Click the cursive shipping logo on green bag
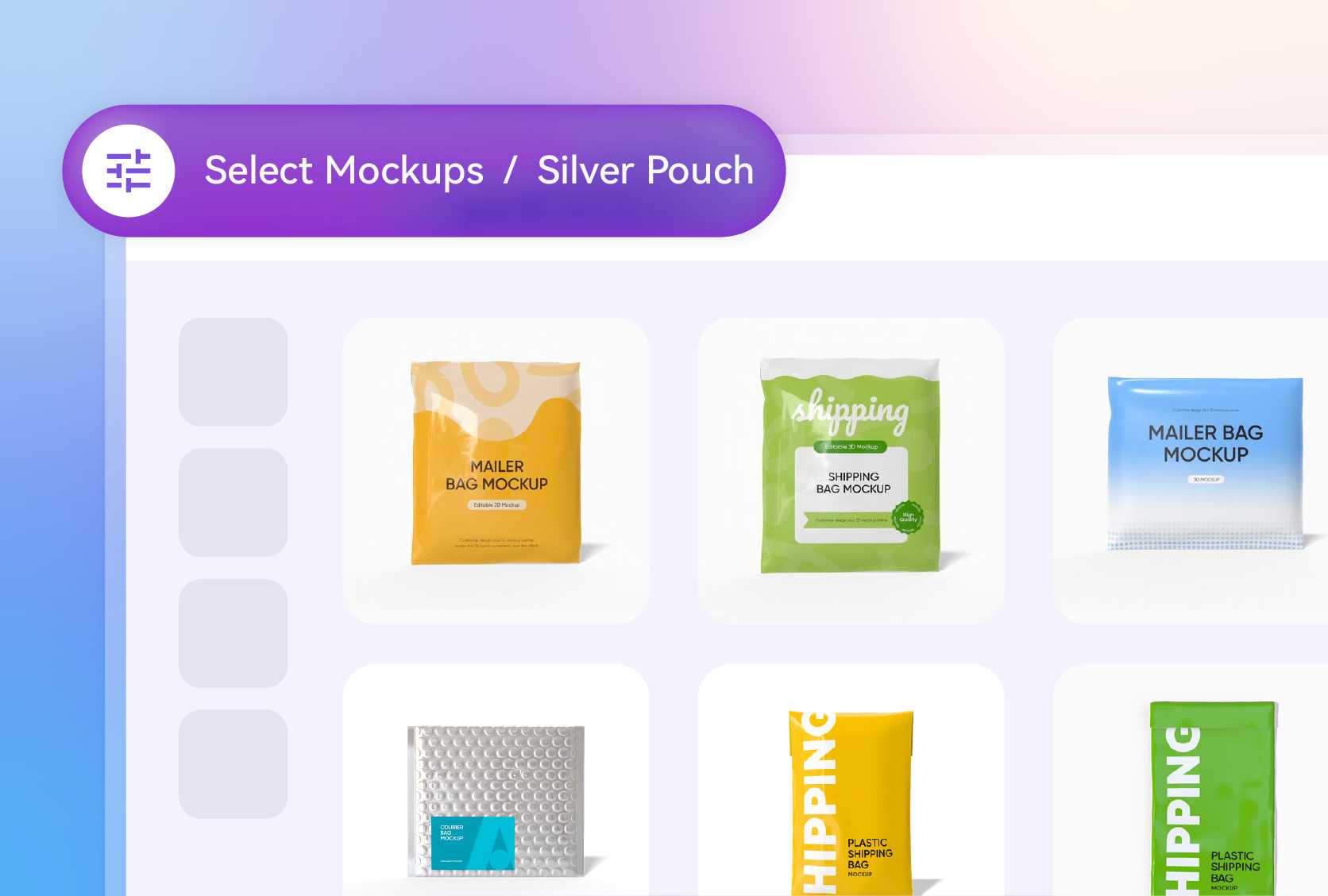This screenshot has height=896, width=1328. 850,411
